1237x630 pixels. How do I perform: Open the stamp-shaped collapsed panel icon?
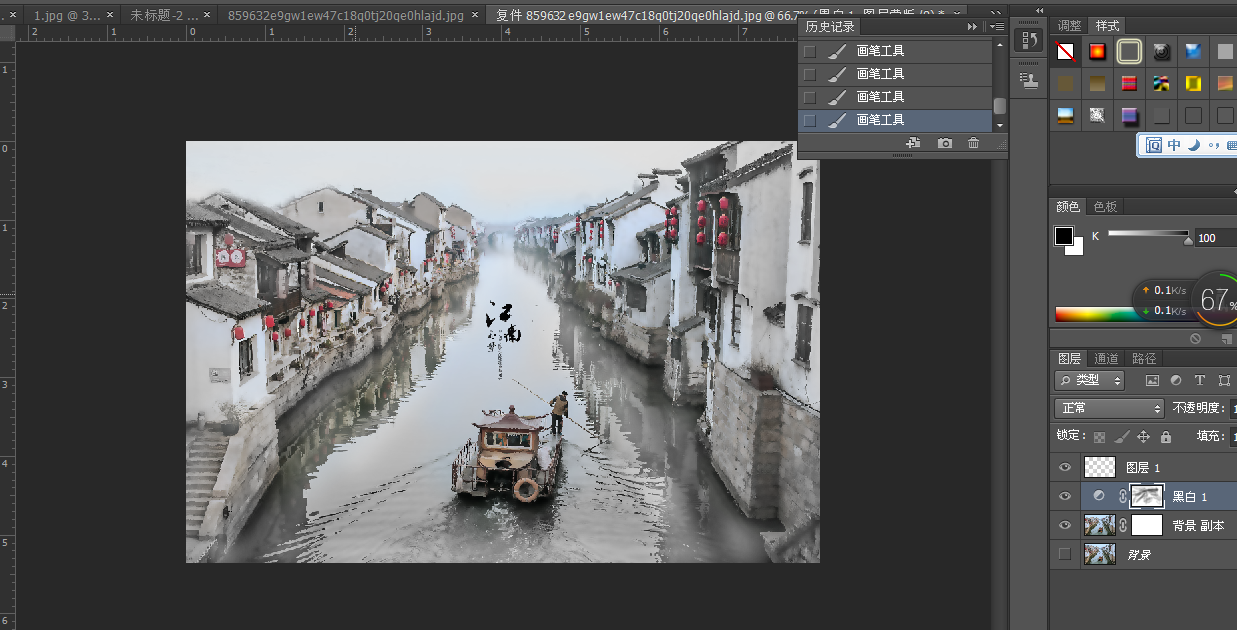tap(1027, 80)
